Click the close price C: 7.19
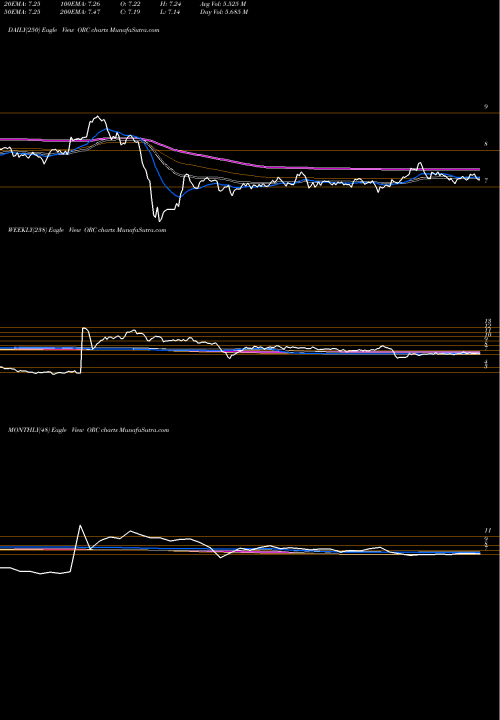The height and width of the screenshot is (720, 500). tap(128, 12)
